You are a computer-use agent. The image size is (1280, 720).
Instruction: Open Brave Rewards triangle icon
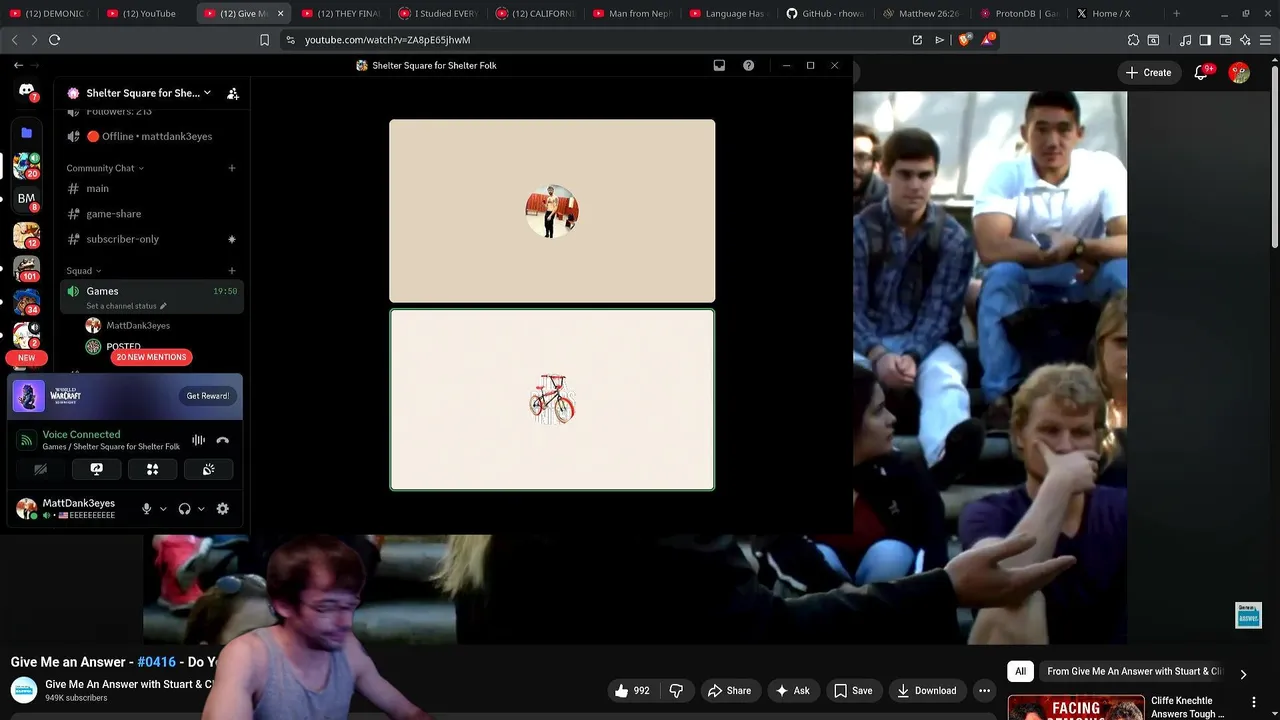click(988, 40)
